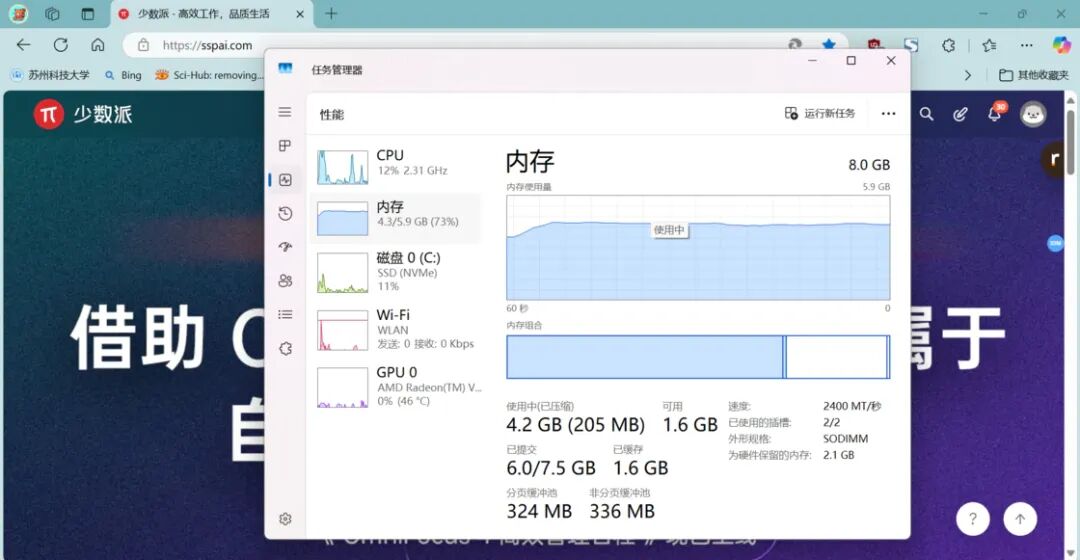Image resolution: width=1080 pixels, height=560 pixels.
Task: Open the Details page in Task Manager
Action: coord(285,314)
